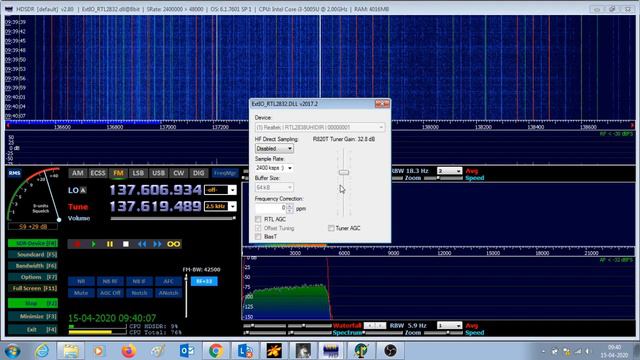640x360 pixels.
Task: Toggle the yellow loop playback icon
Action: pos(173,244)
